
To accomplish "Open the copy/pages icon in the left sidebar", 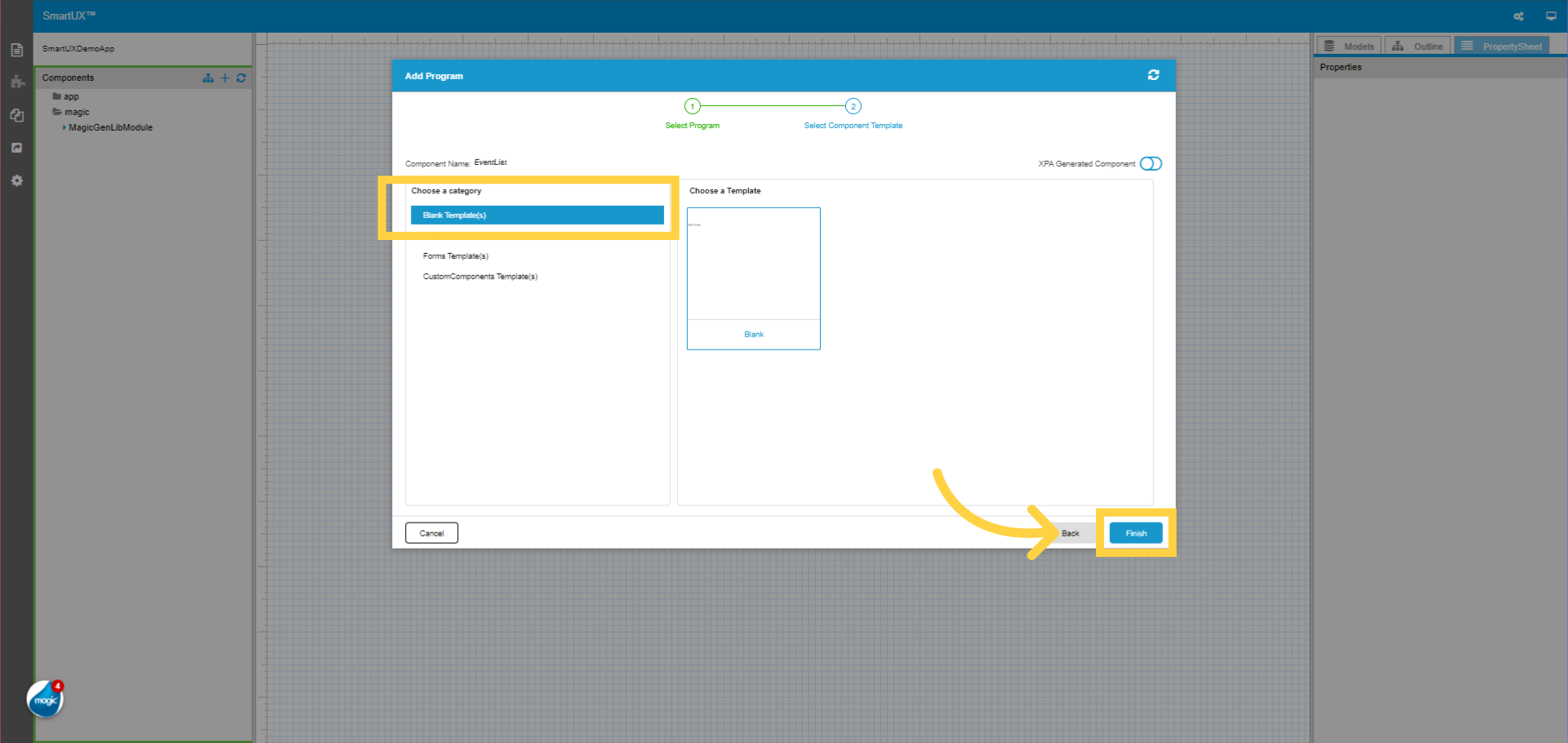I will click(16, 115).
